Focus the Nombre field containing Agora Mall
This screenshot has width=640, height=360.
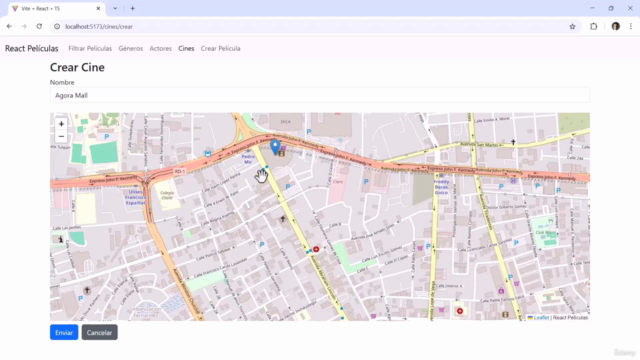click(x=320, y=95)
